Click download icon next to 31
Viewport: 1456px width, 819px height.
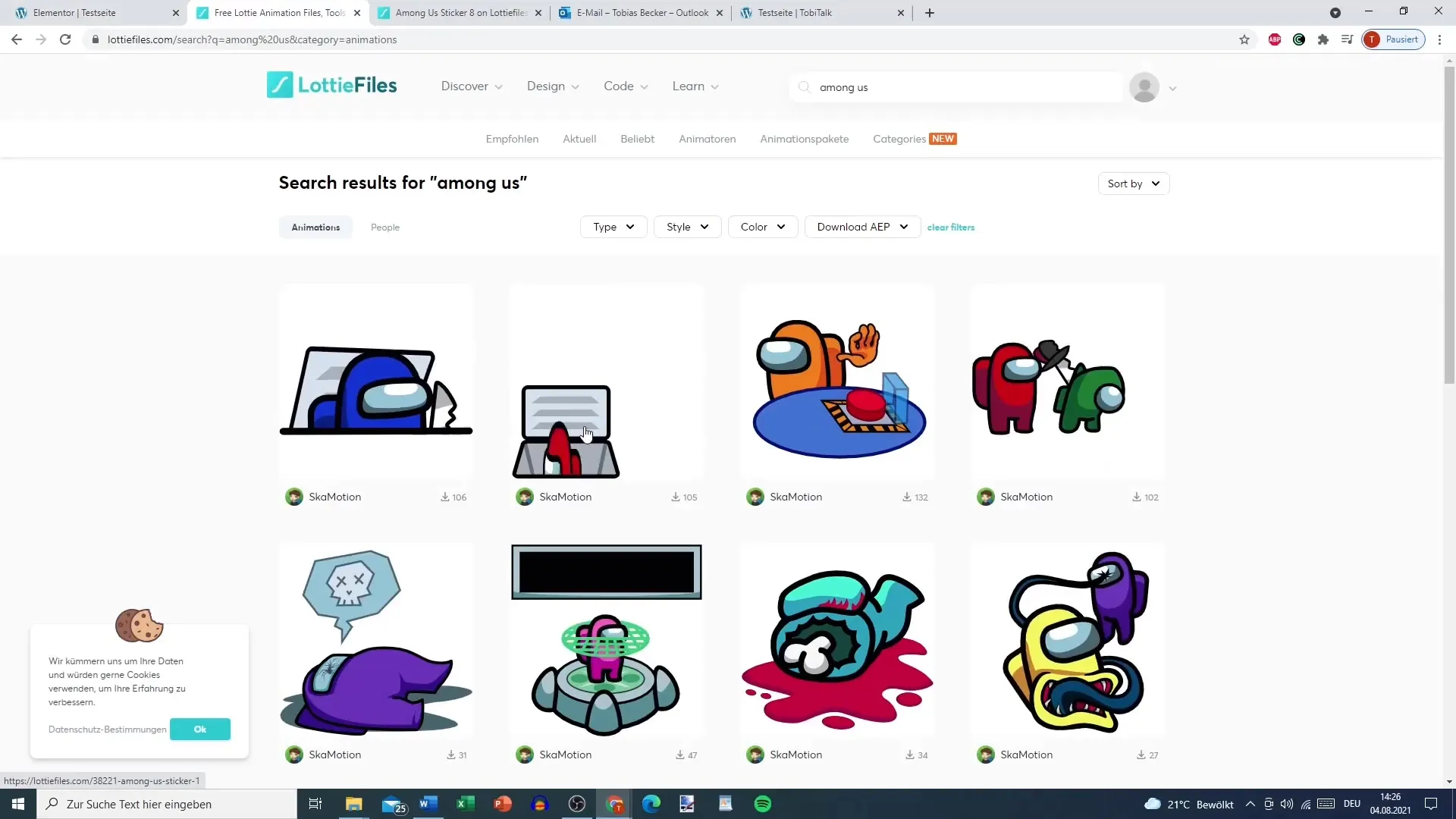tap(451, 755)
